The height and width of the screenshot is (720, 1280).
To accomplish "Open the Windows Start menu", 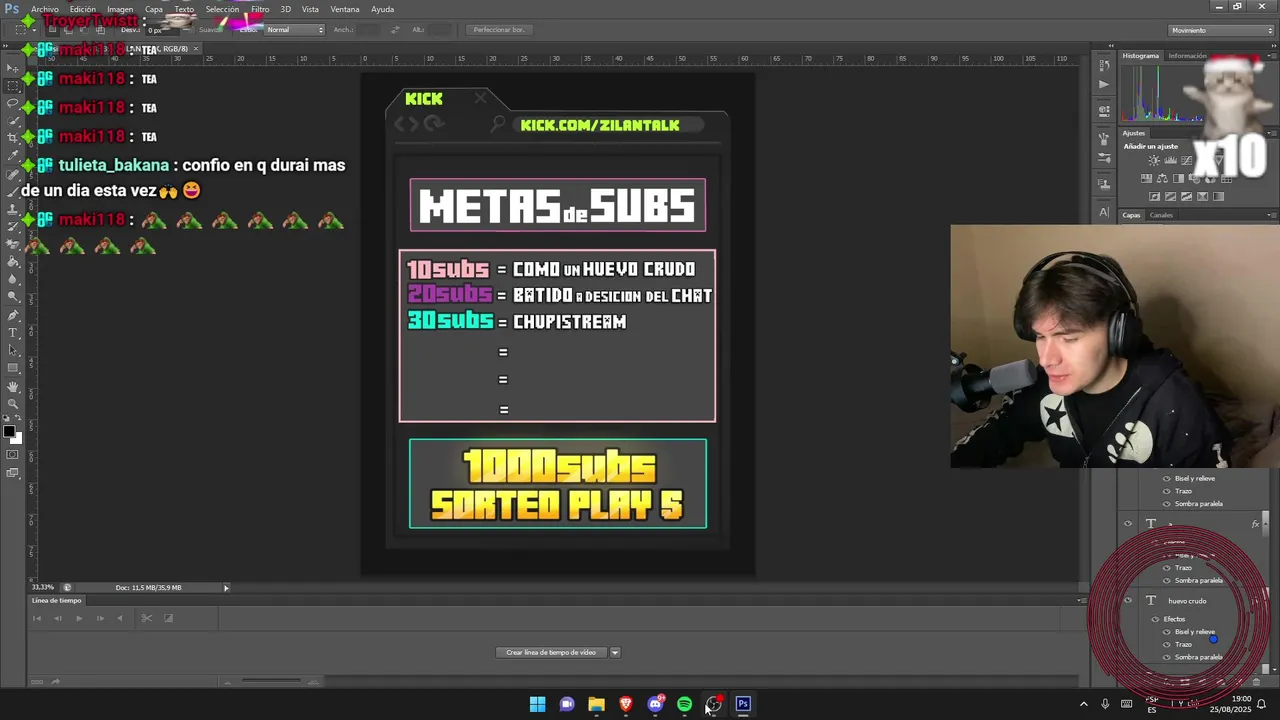I will (x=537, y=704).
